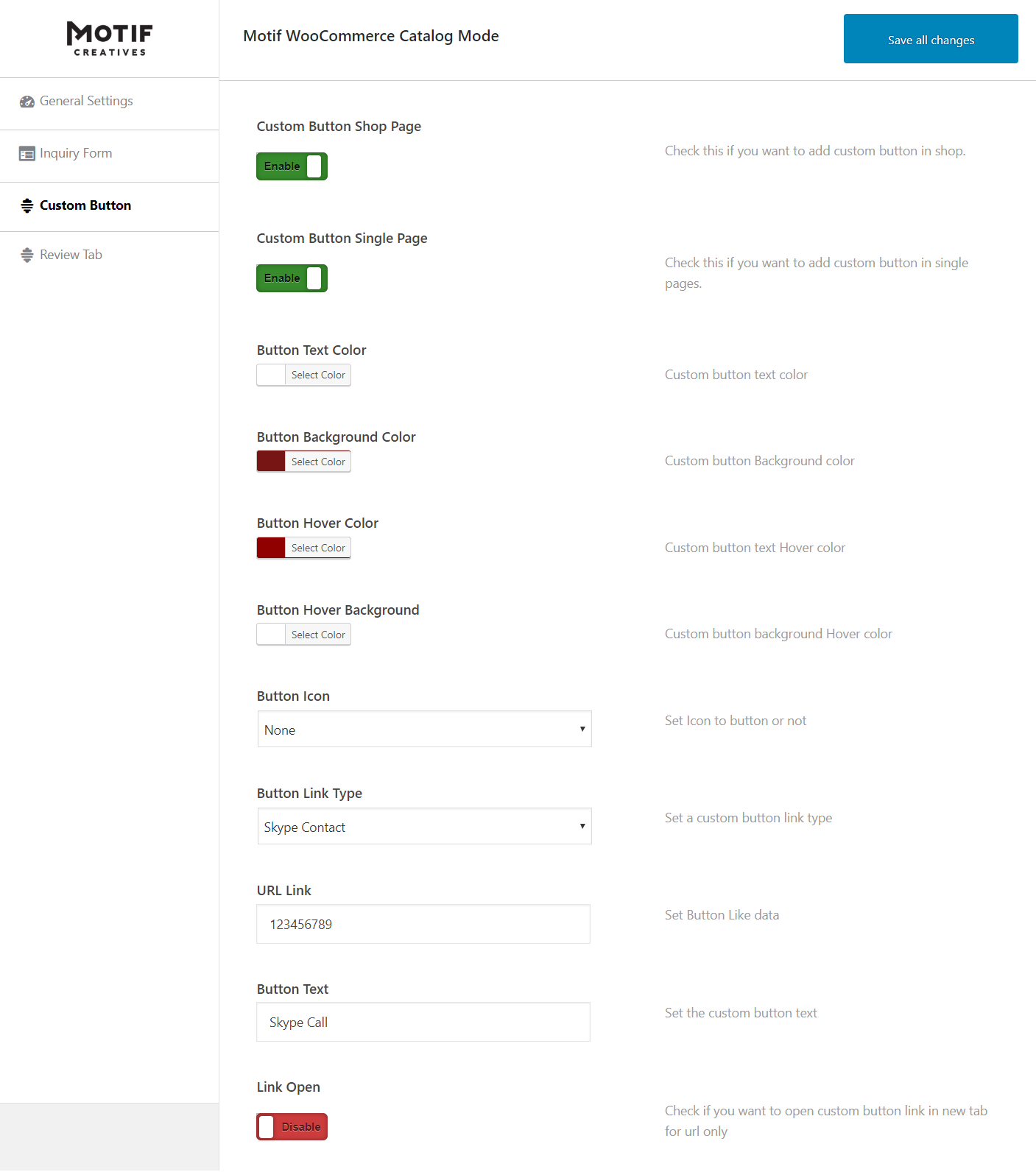1036x1172 pixels.
Task: Toggle Custom Button Shop Page switch
Action: (292, 166)
